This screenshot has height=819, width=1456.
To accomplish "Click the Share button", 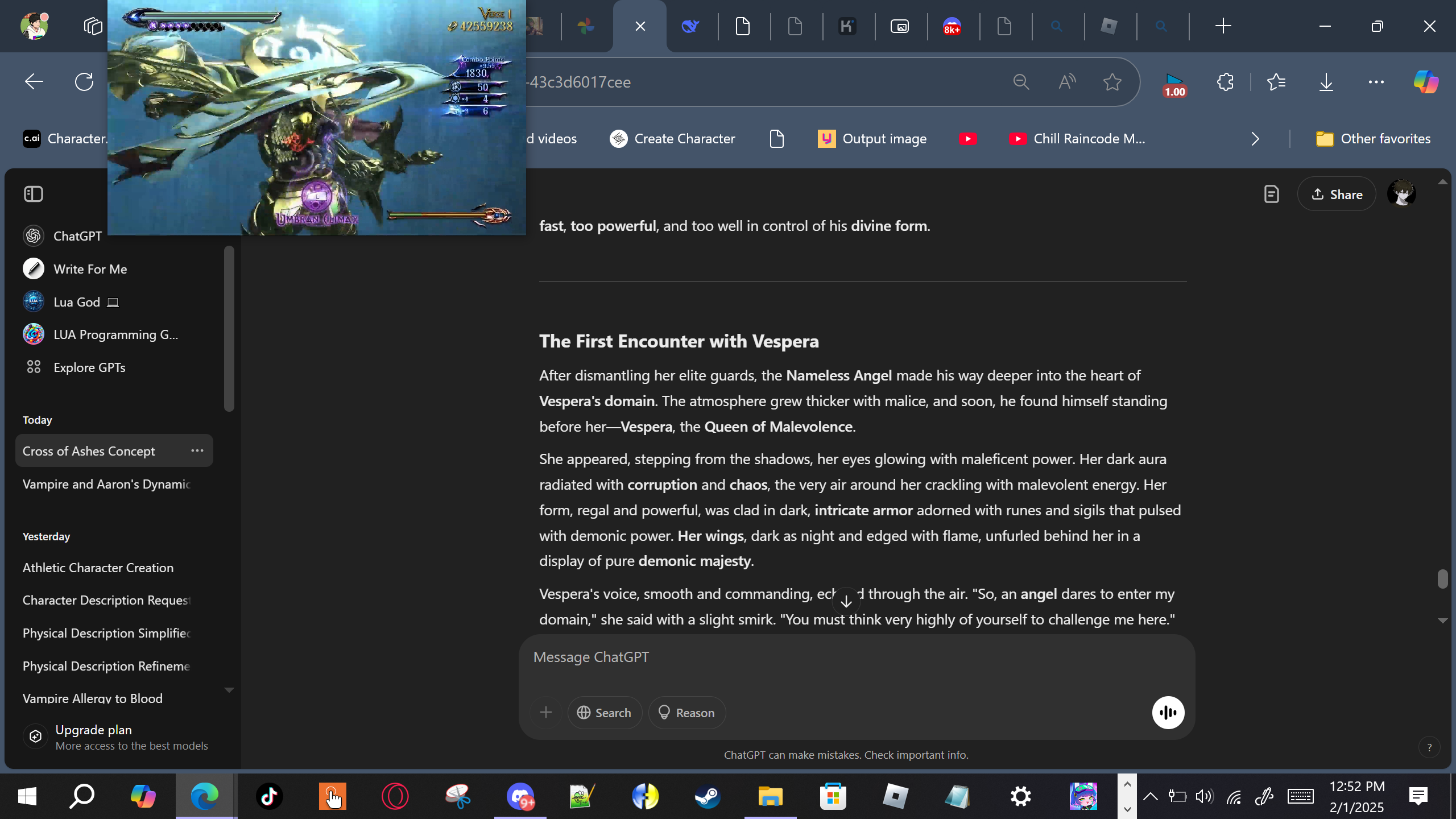I will click(1336, 195).
